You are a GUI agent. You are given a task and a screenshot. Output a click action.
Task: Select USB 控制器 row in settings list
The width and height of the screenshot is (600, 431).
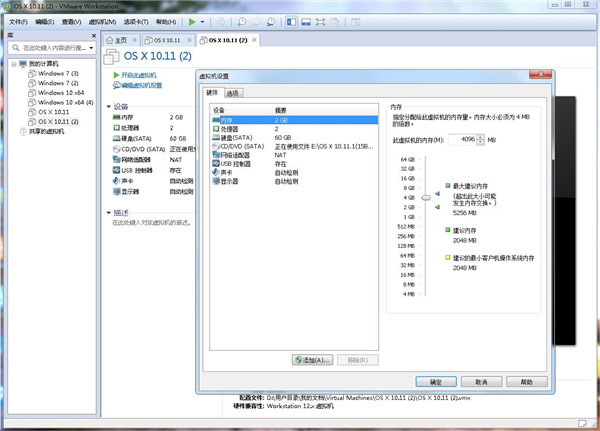coord(294,164)
